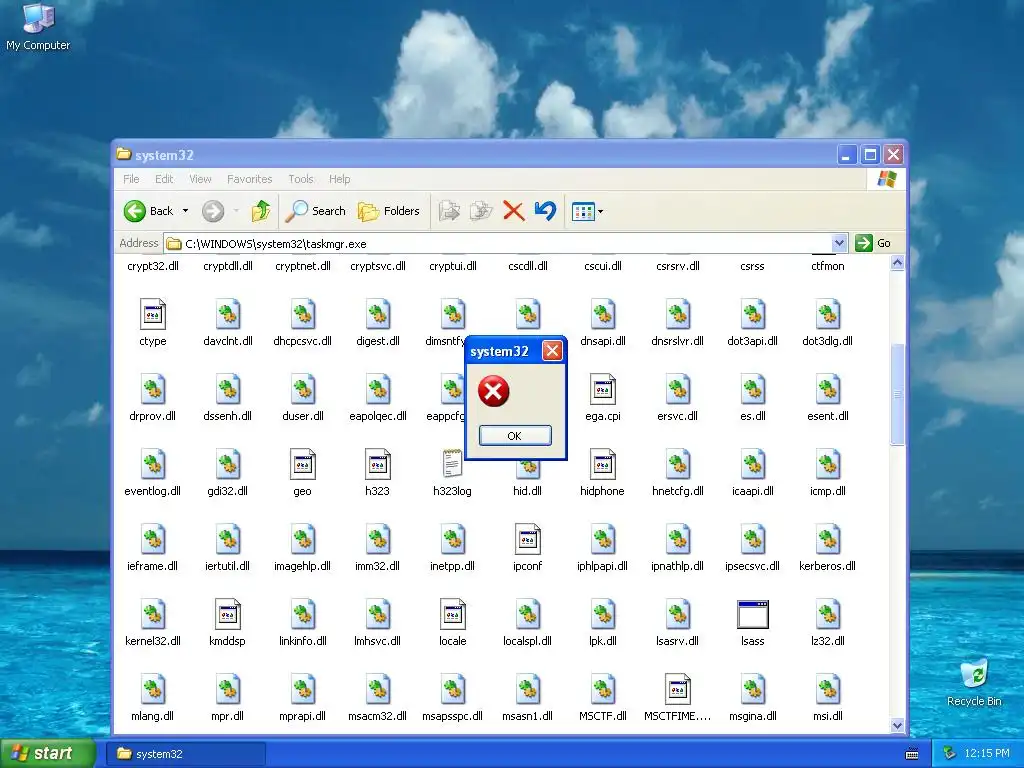Open the Back history dropdown arrow
Viewport: 1024px width, 768px height.
185,211
